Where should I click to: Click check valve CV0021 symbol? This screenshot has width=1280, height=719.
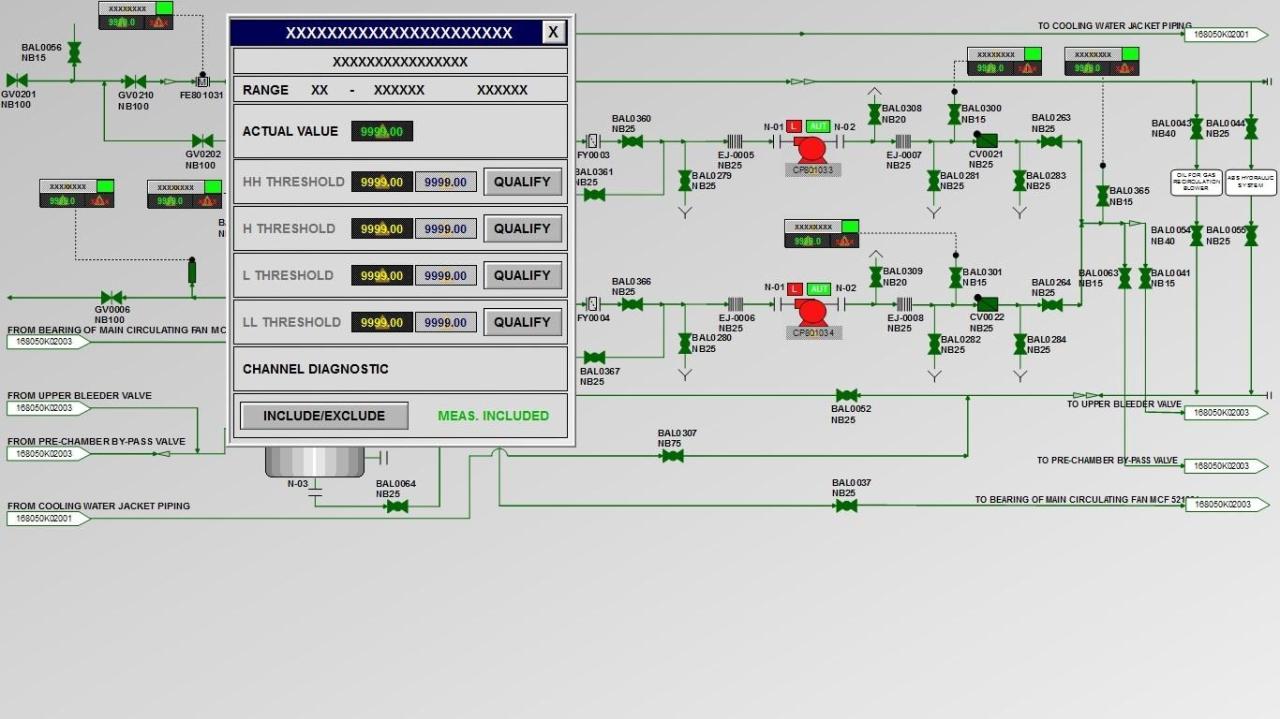point(985,141)
